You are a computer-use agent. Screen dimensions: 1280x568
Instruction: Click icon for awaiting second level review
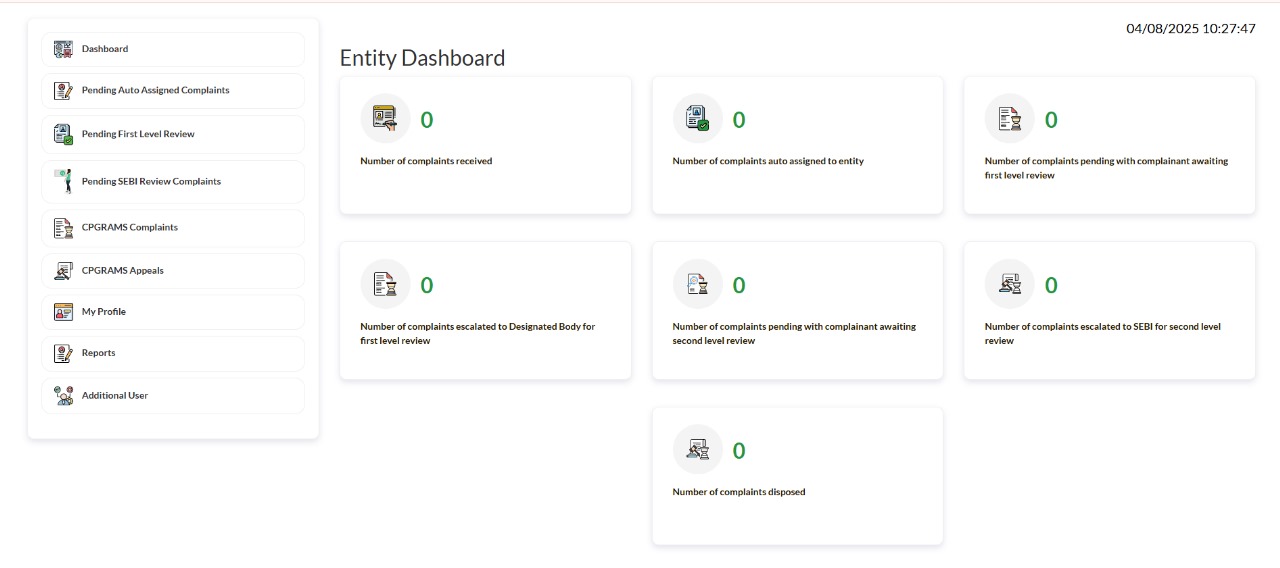point(697,284)
